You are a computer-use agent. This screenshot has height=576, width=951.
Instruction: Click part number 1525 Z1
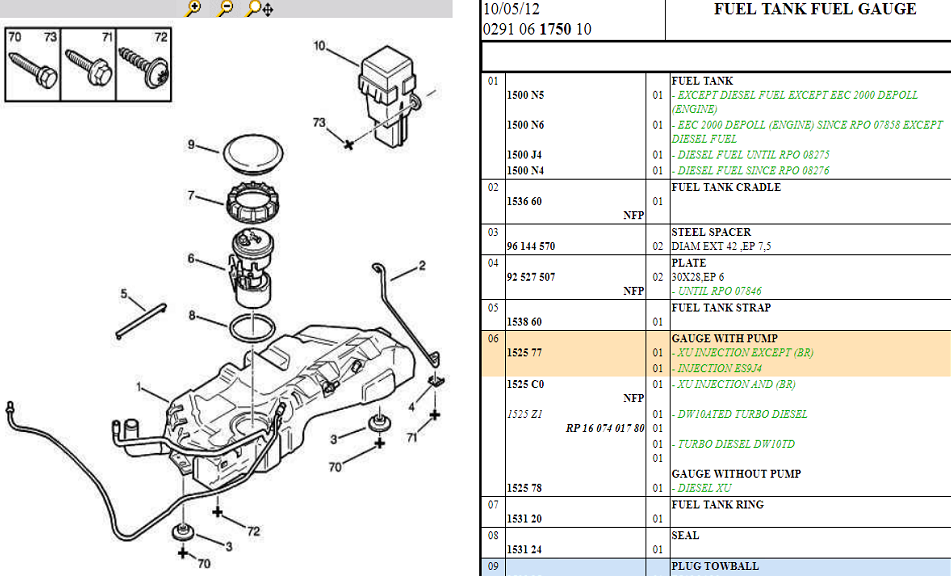(525, 414)
